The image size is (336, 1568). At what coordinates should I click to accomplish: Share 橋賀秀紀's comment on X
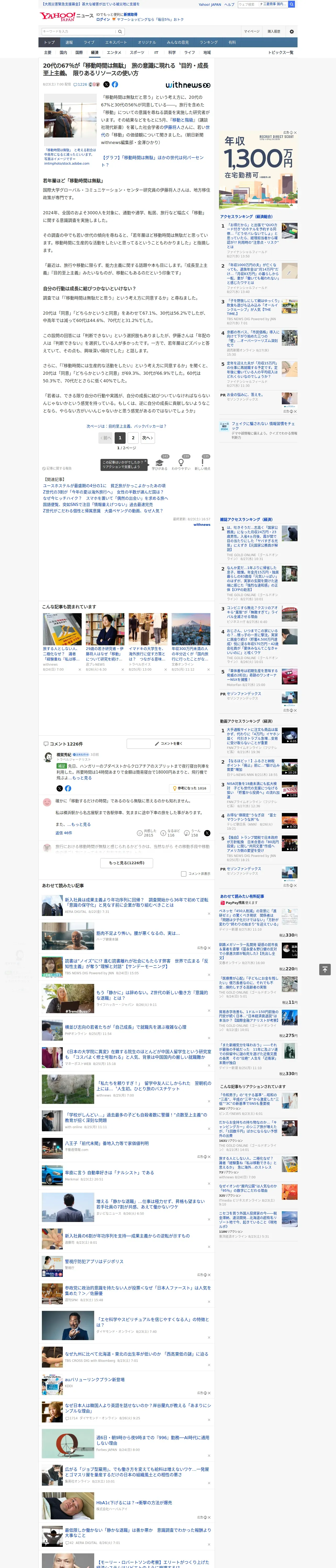coord(60,788)
